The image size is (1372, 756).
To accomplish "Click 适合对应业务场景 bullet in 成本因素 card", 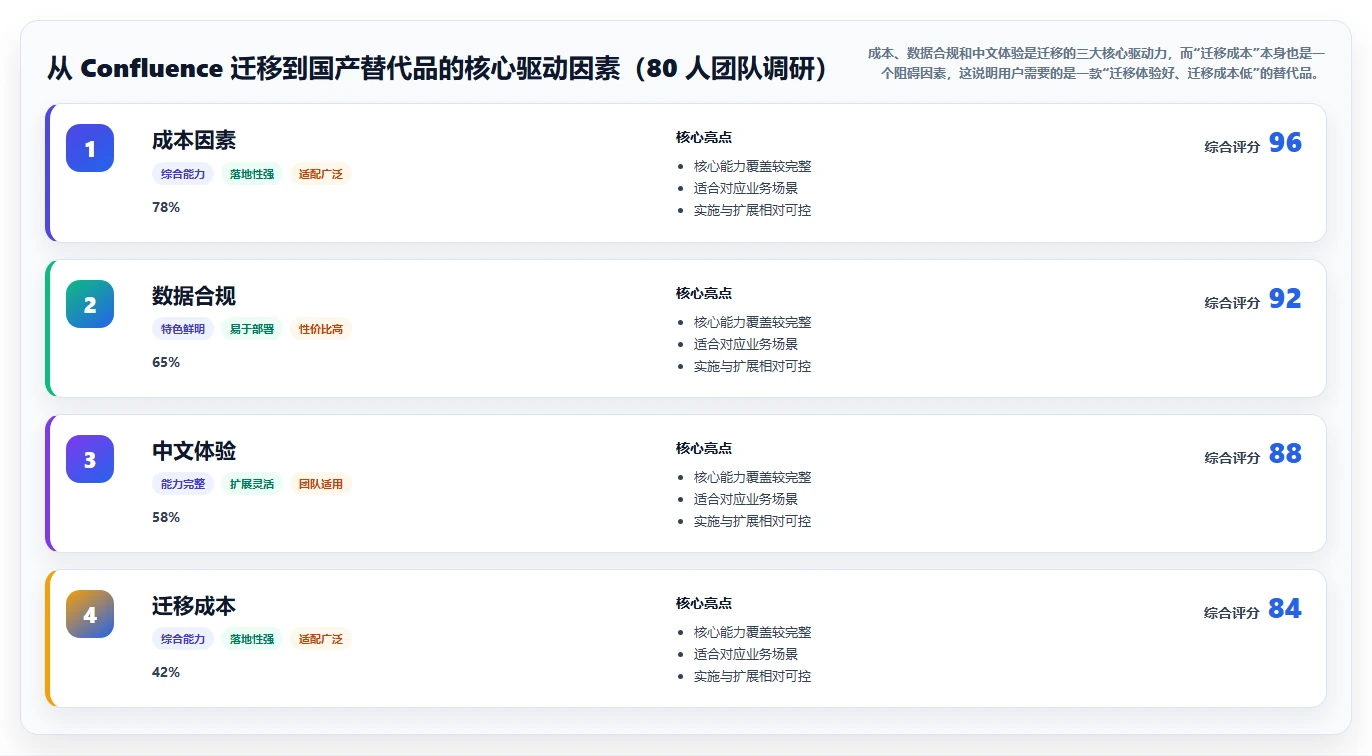I will point(746,188).
